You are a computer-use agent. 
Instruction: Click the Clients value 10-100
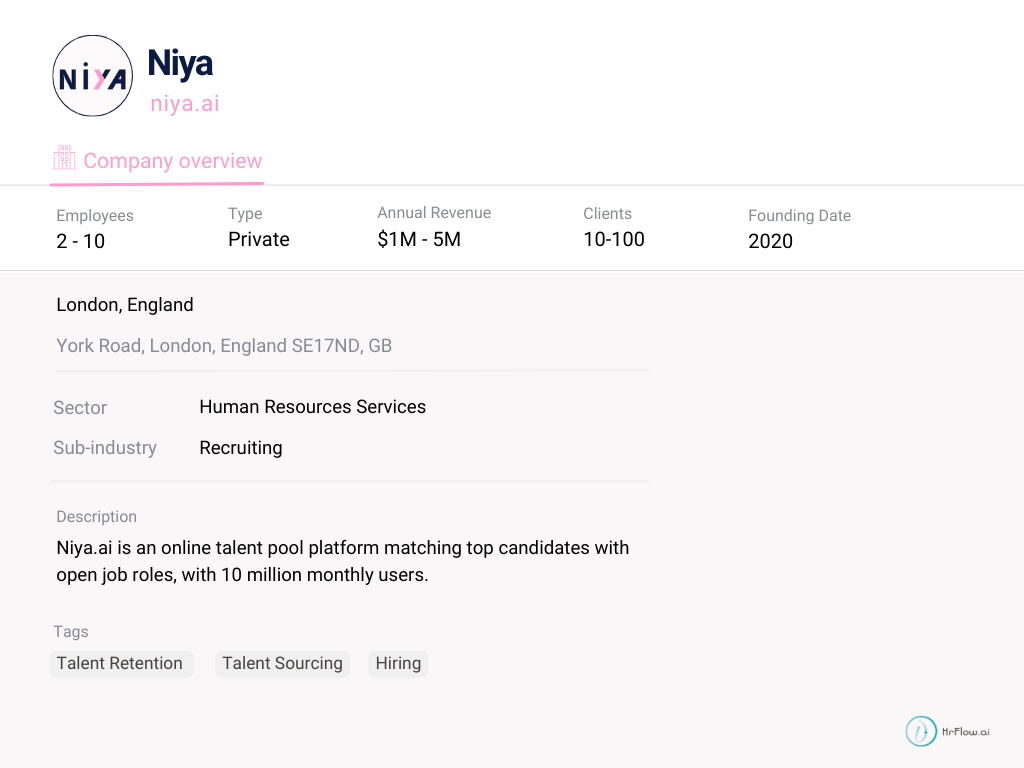point(614,239)
